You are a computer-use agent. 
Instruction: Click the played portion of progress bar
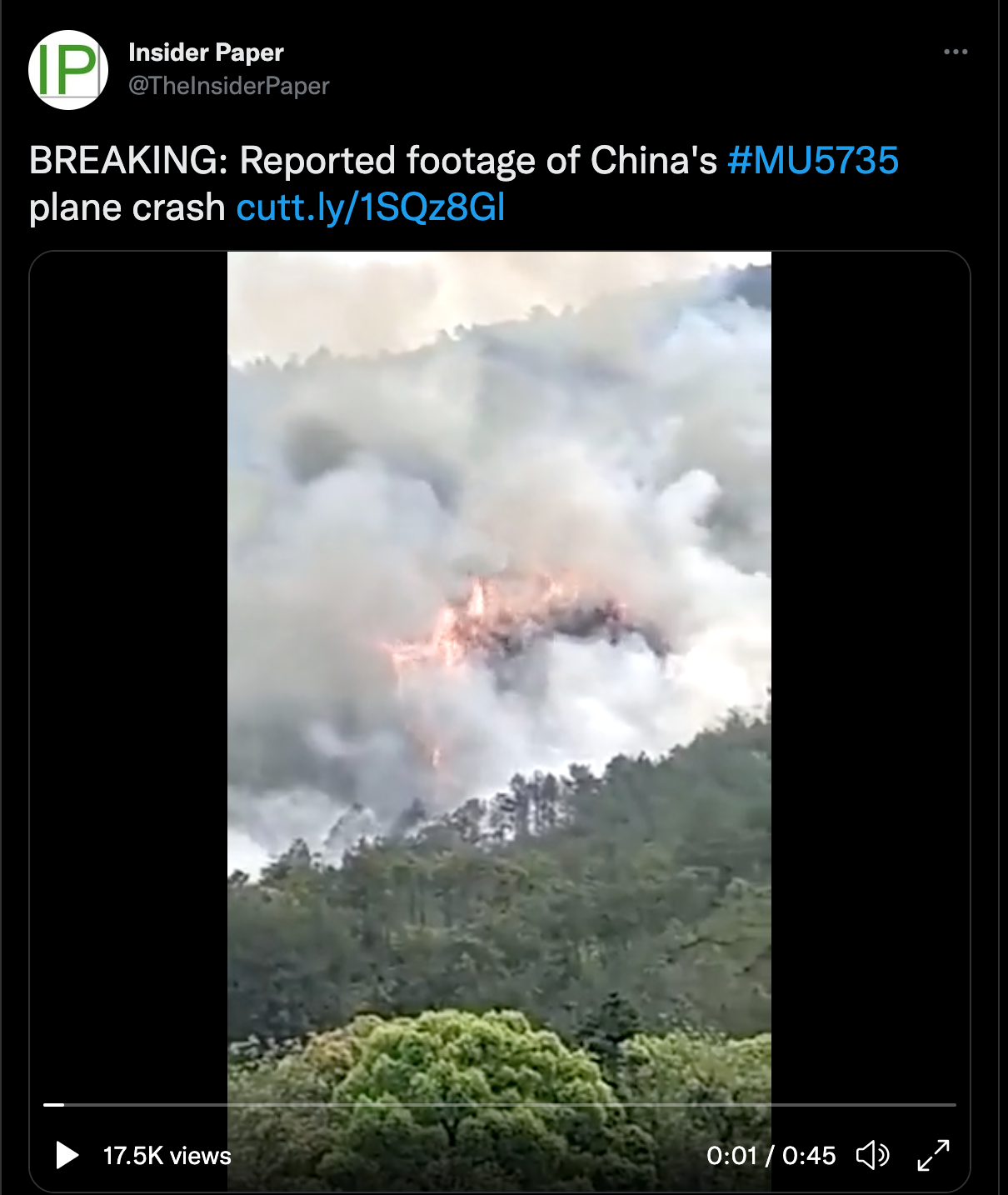click(x=53, y=1104)
